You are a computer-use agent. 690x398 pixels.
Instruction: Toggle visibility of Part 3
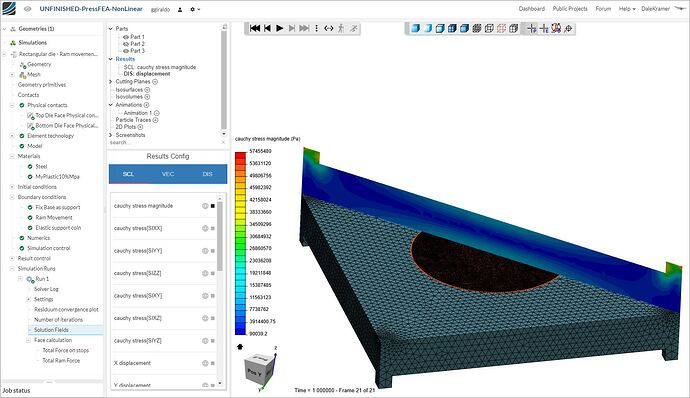[x=126, y=51]
